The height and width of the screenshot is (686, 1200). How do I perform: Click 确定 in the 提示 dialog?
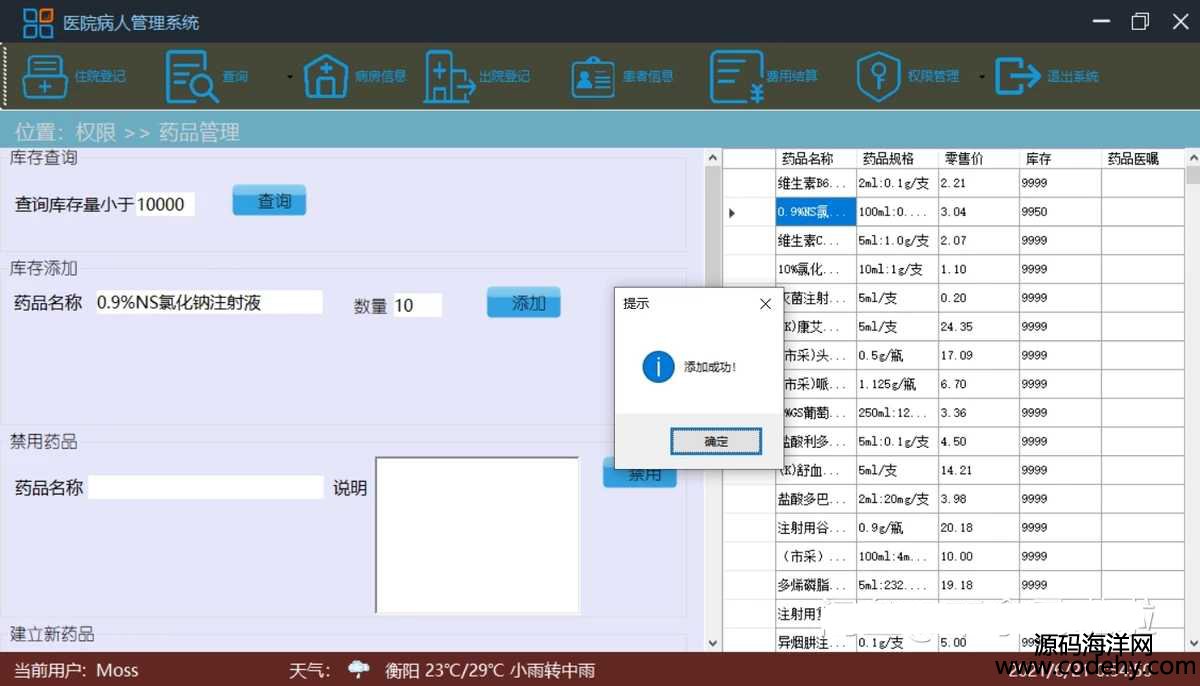716,441
